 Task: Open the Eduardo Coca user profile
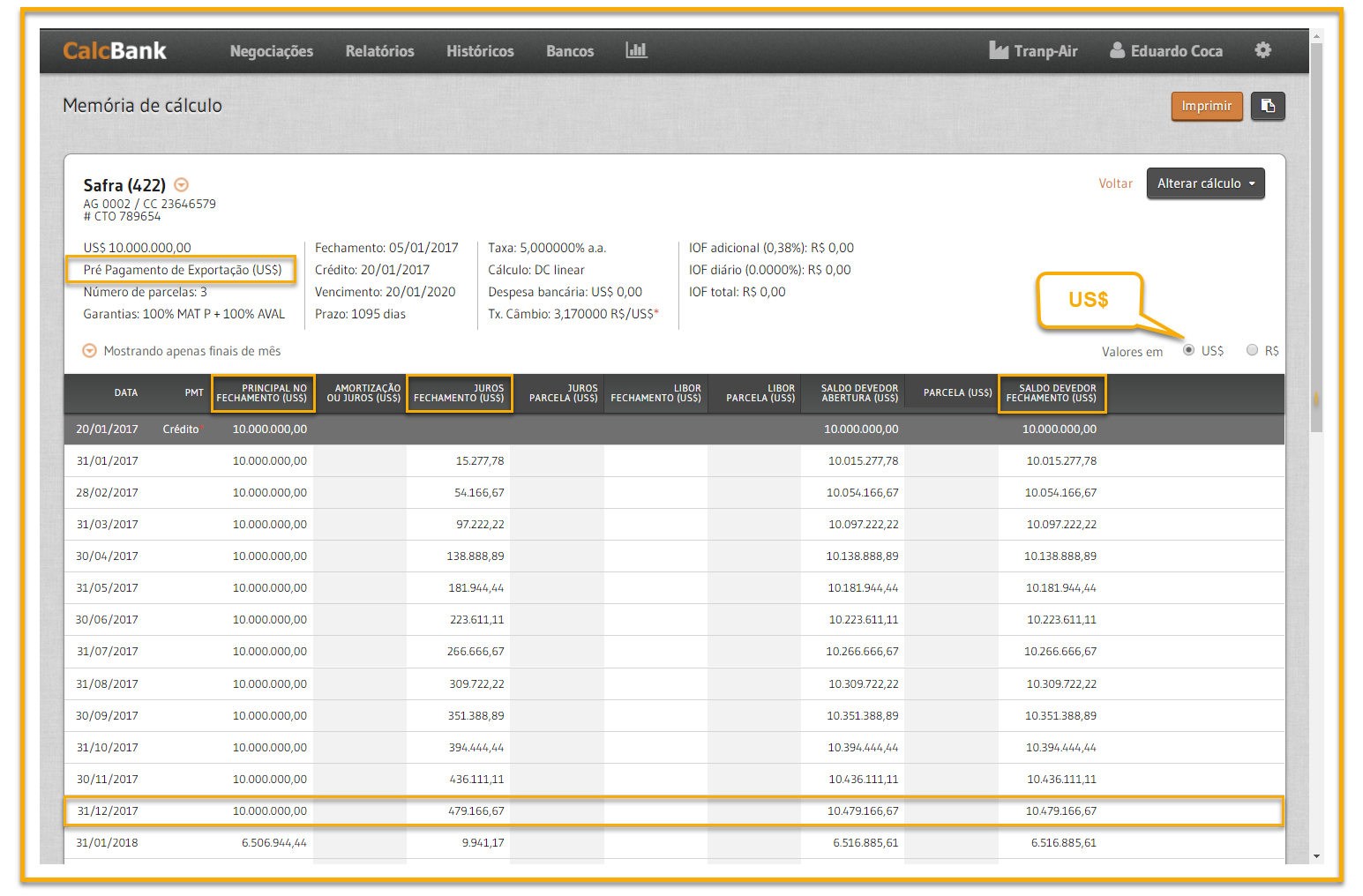[x=1166, y=50]
